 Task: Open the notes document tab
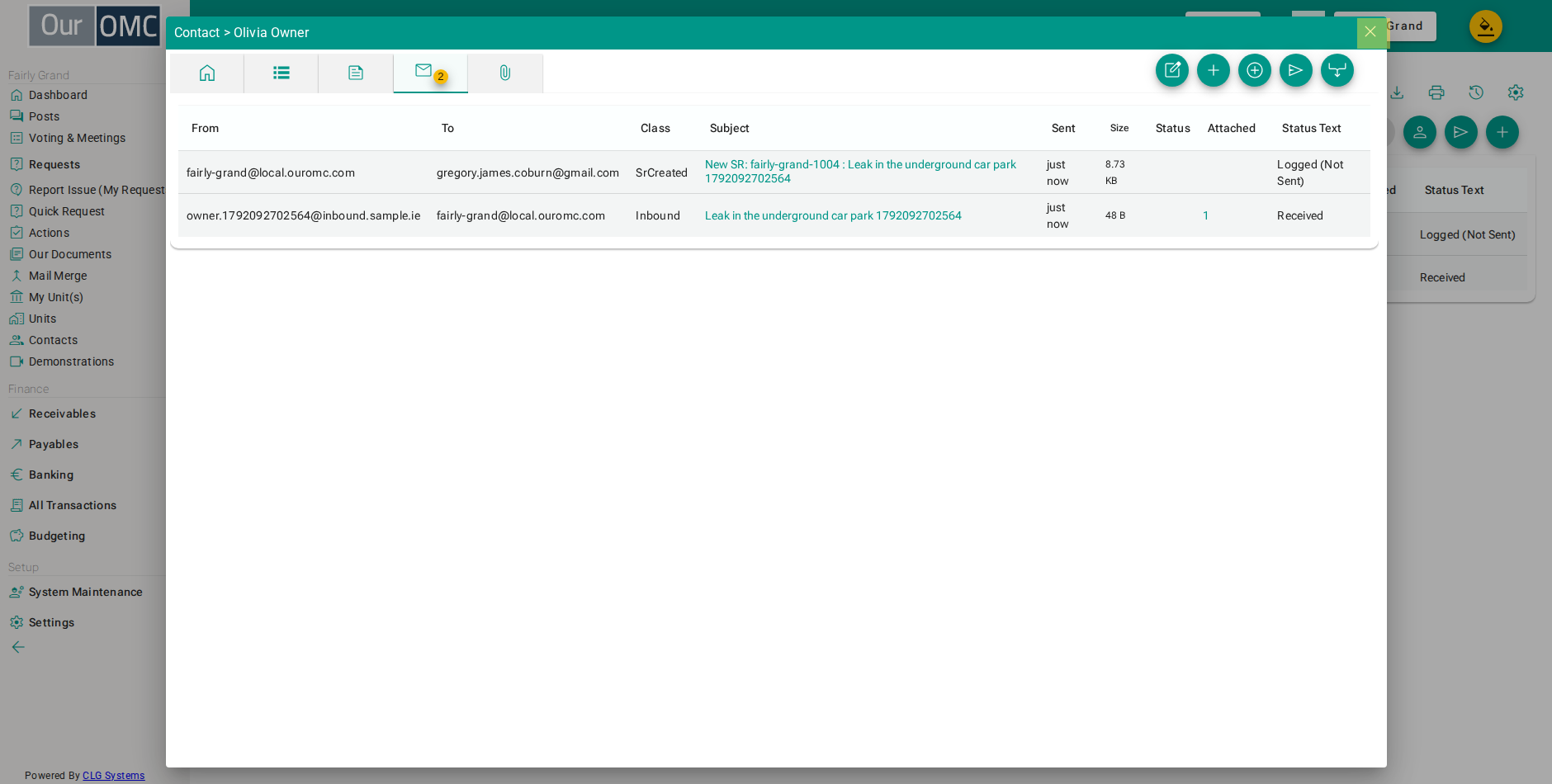(x=356, y=73)
